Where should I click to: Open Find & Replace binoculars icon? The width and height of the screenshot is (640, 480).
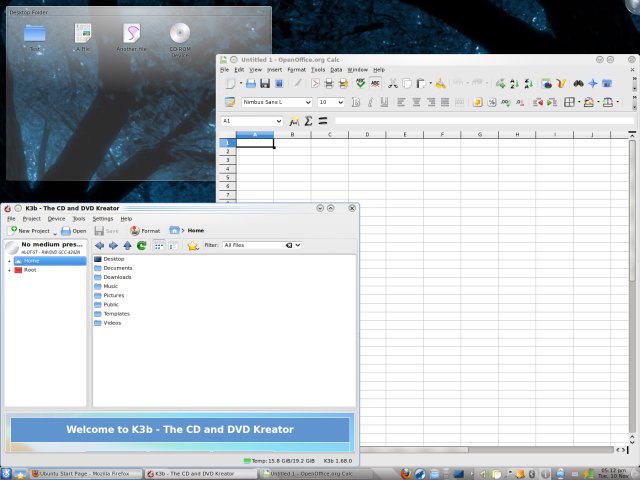point(578,84)
